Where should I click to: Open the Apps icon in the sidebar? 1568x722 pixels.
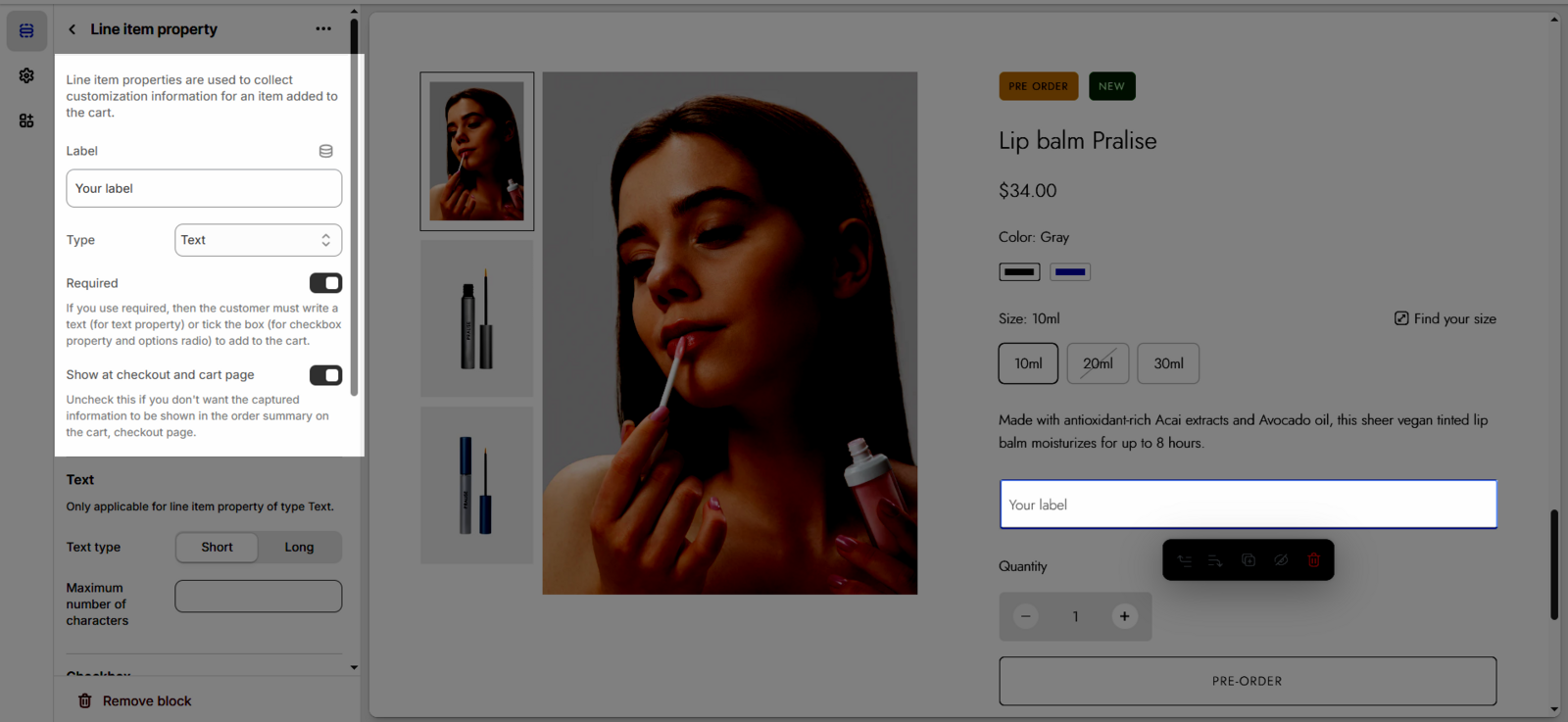[x=26, y=120]
